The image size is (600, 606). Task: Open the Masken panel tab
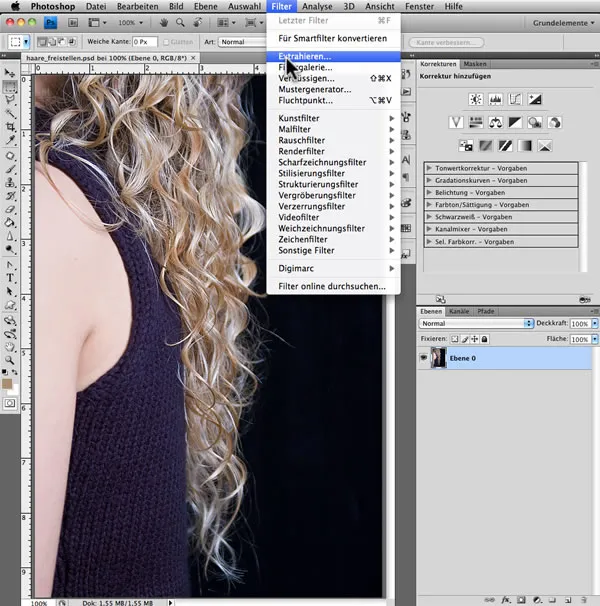476,63
